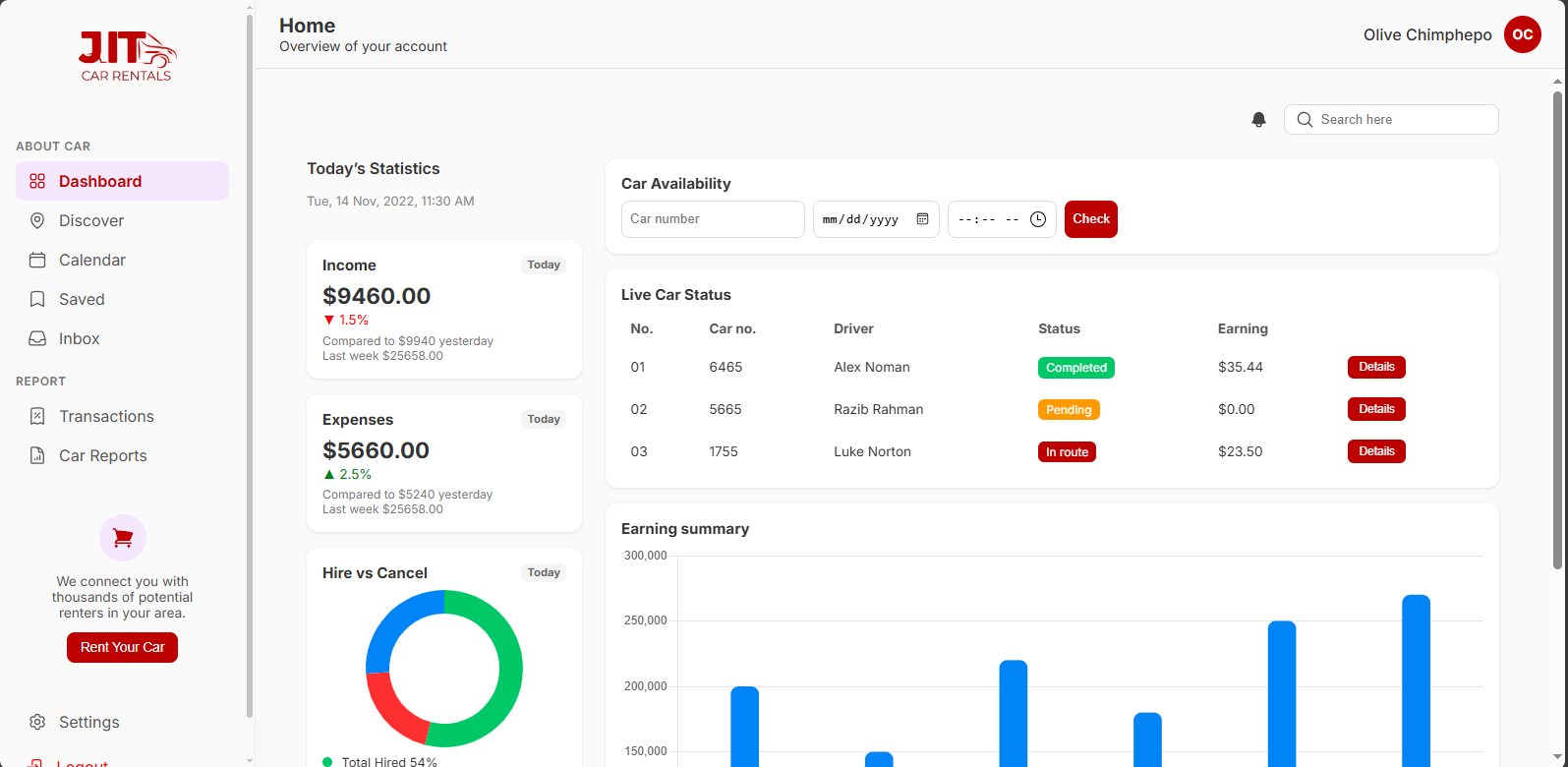The width and height of the screenshot is (1568, 767).
Task: Select Saved in the sidebar
Action: [122, 299]
